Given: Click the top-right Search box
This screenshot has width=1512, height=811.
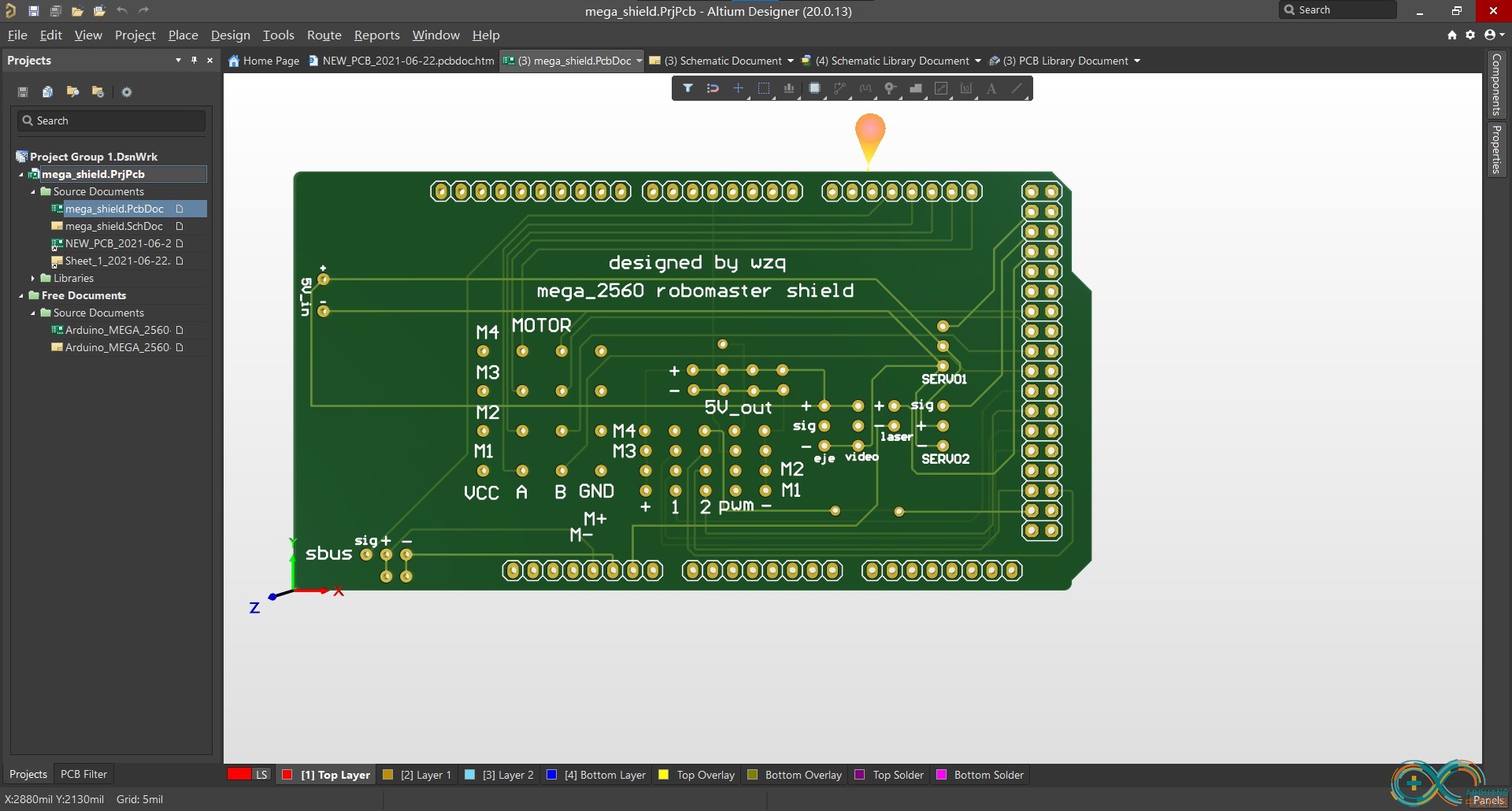Looking at the screenshot, I should (1337, 10).
